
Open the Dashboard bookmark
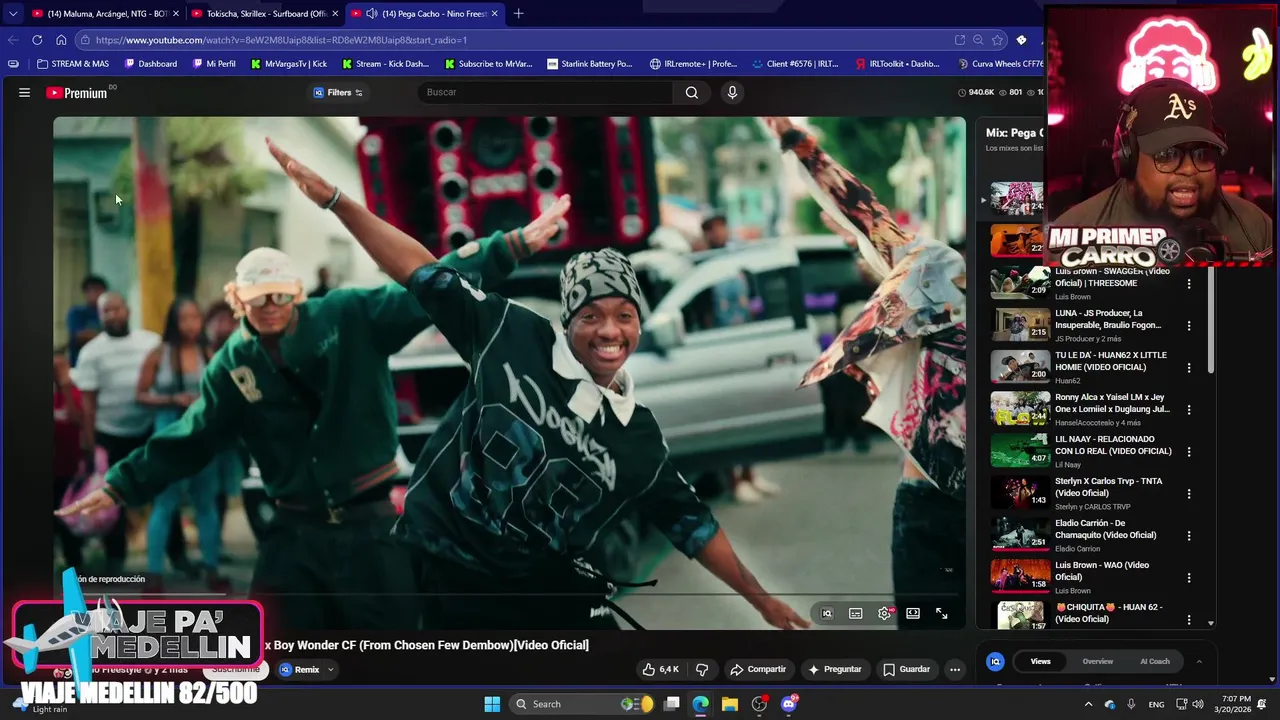point(151,64)
